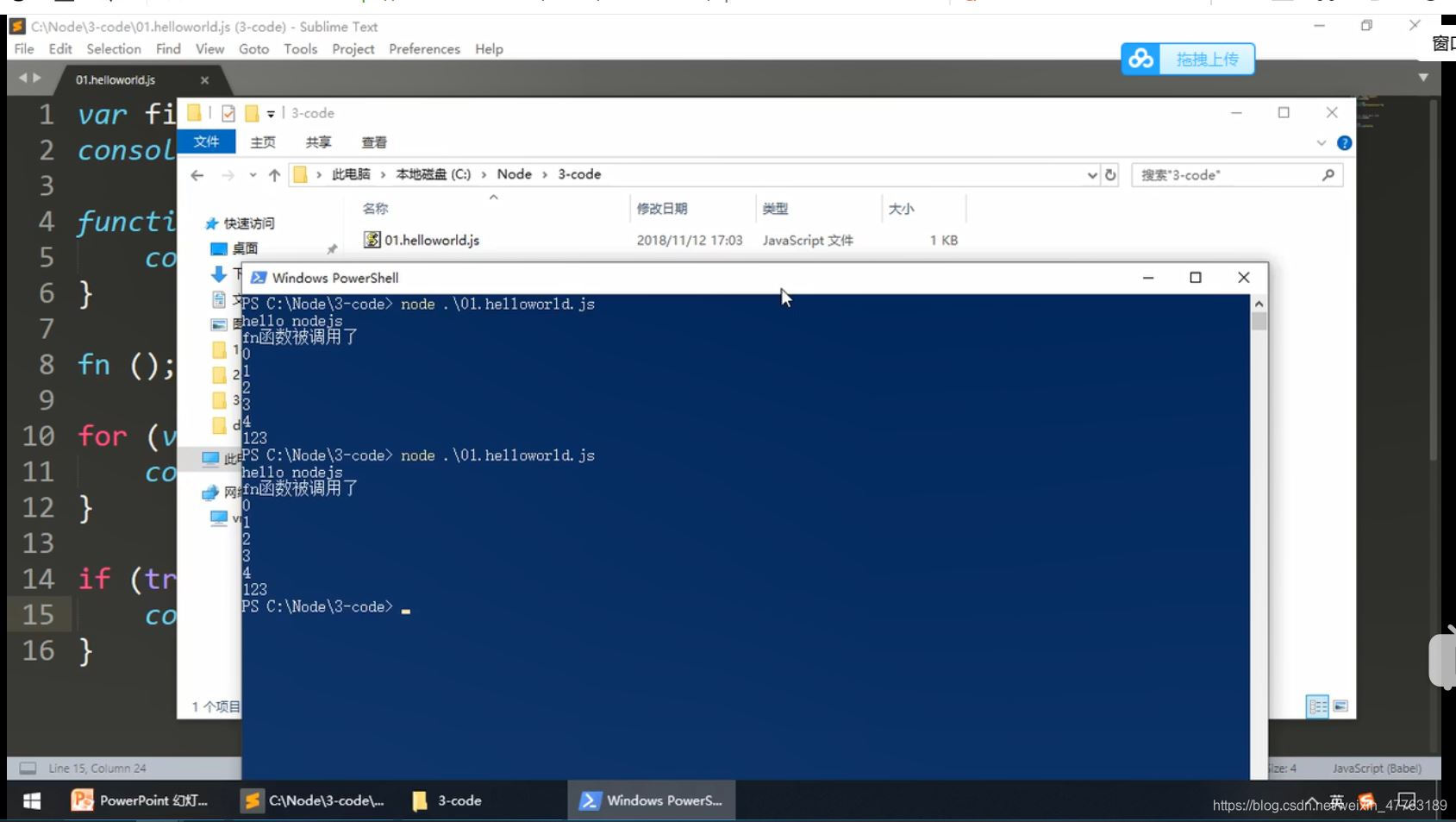Screen dimensions: 1456x822
Task: Select the 01.helloworld.js file in Explorer
Action: tap(422, 240)
